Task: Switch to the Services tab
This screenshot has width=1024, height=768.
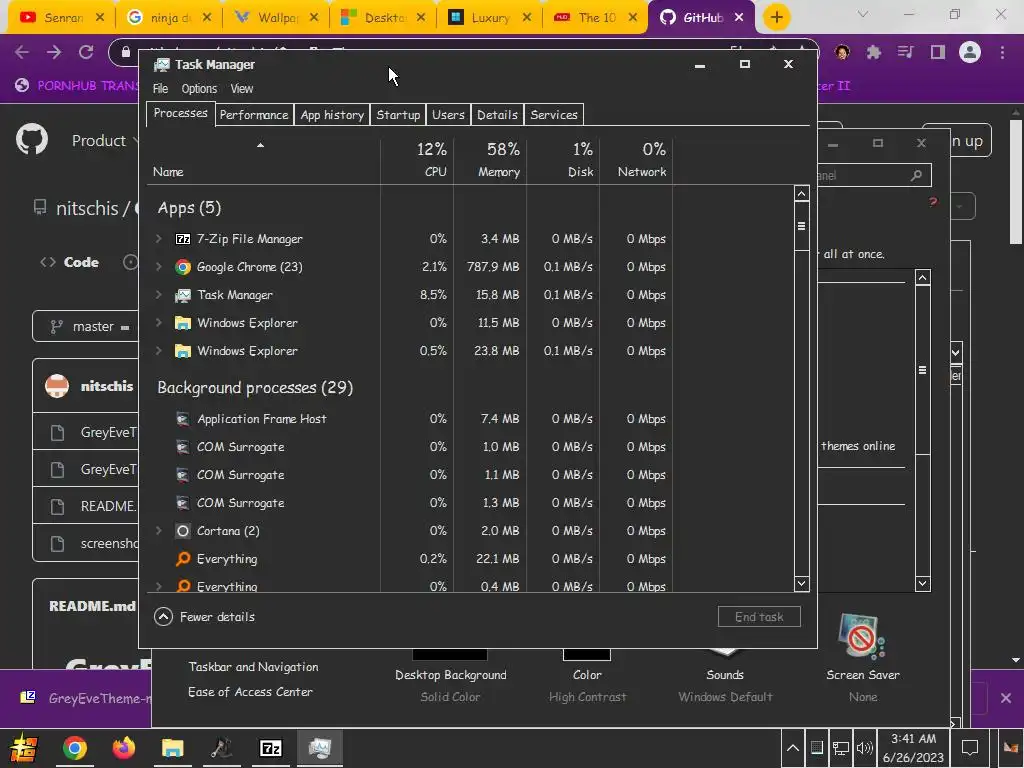Action: pos(554,115)
